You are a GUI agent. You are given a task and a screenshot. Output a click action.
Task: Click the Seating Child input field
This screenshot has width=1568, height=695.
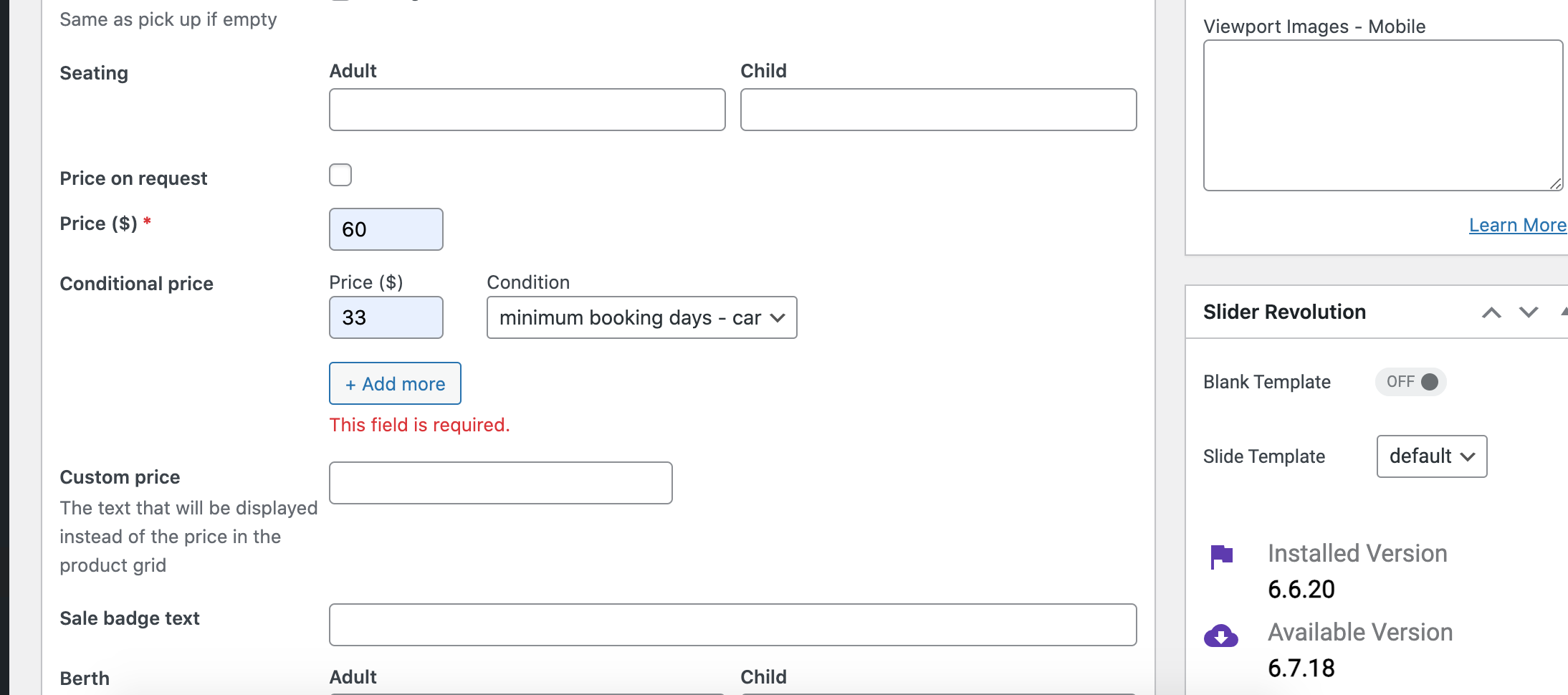(939, 110)
